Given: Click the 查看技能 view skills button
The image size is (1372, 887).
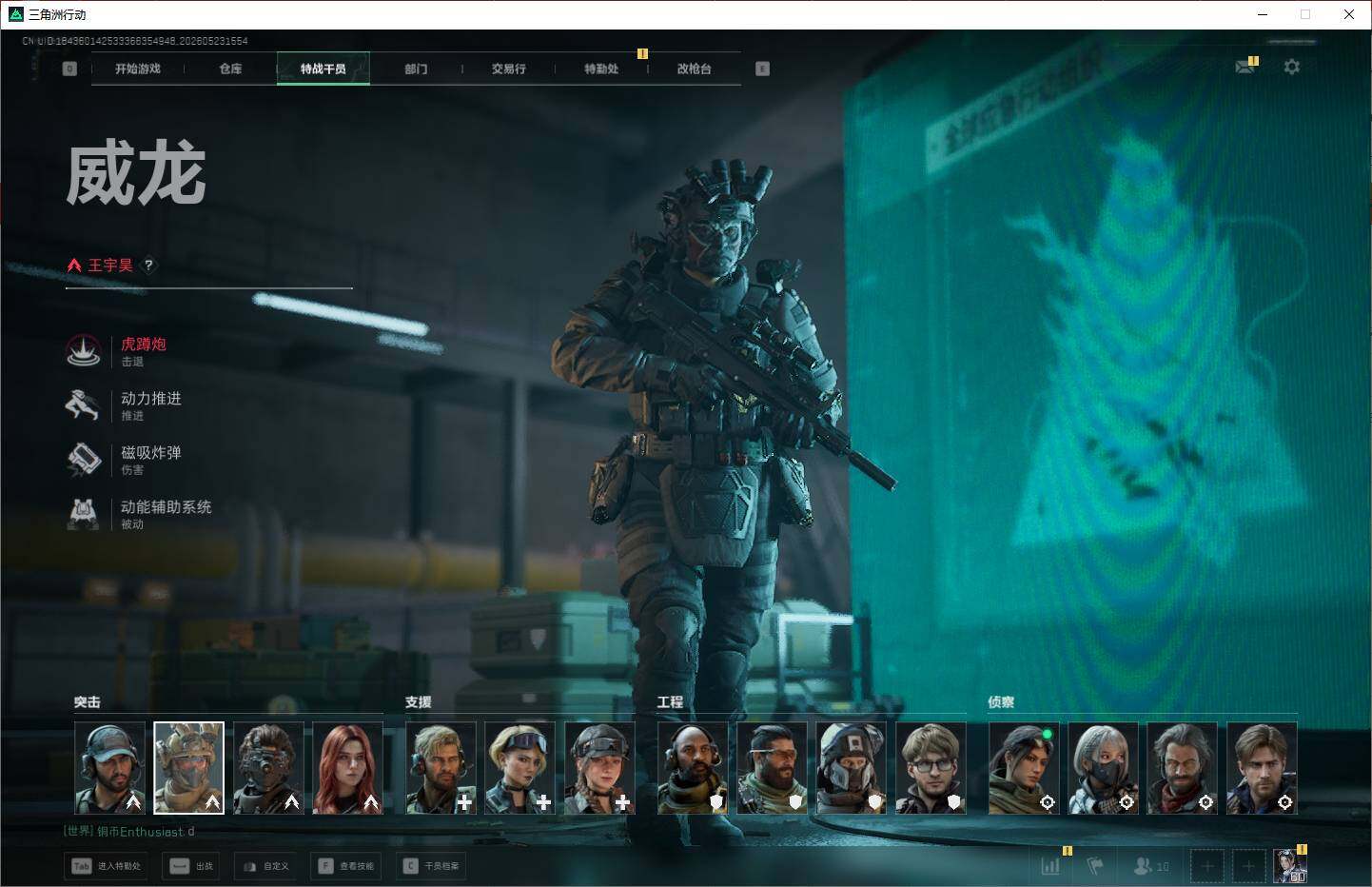Looking at the screenshot, I should [346, 866].
